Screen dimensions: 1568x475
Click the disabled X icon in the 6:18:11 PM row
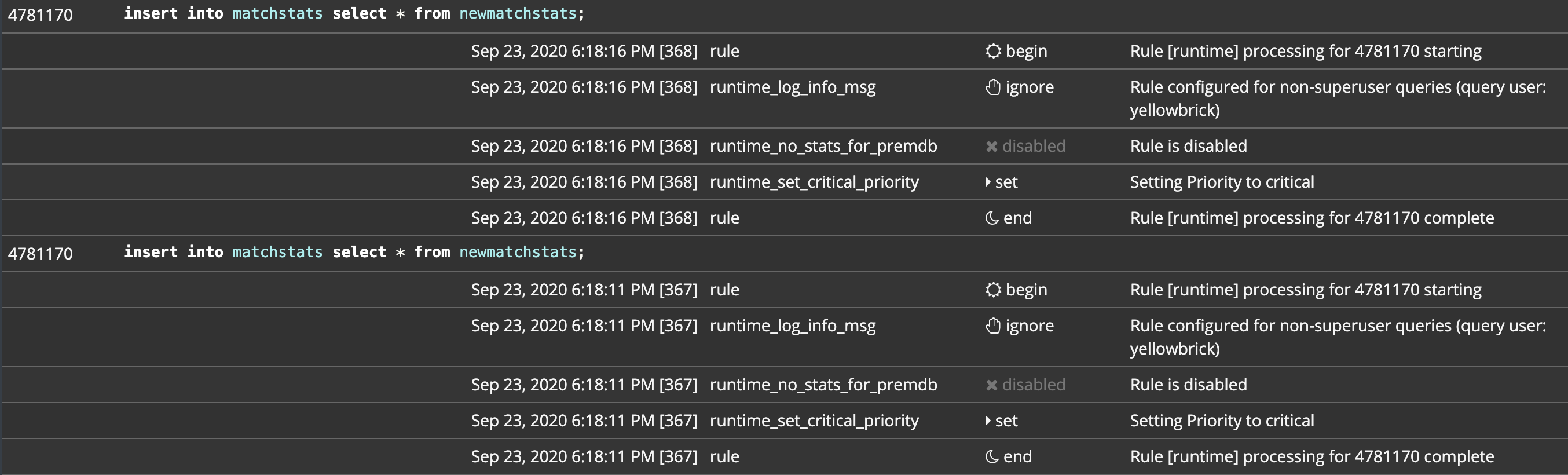(991, 385)
